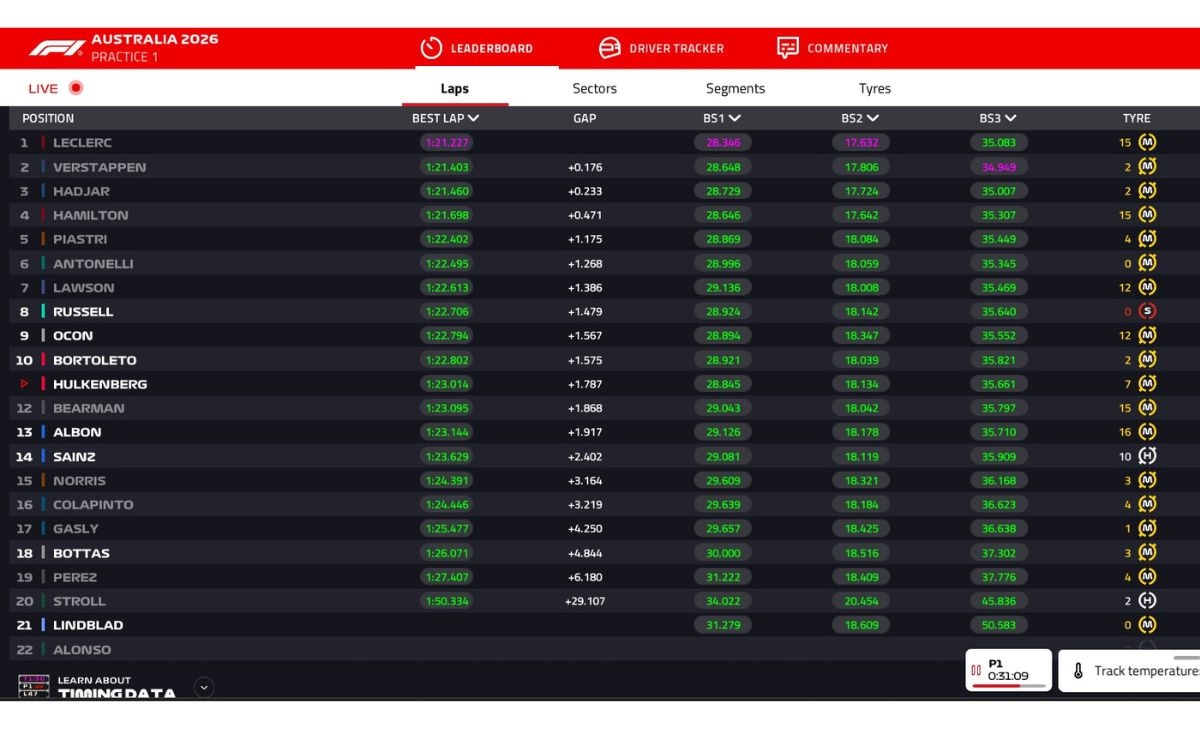Click the red LIVE indicator dot
This screenshot has width=1200, height=729.
(75, 88)
